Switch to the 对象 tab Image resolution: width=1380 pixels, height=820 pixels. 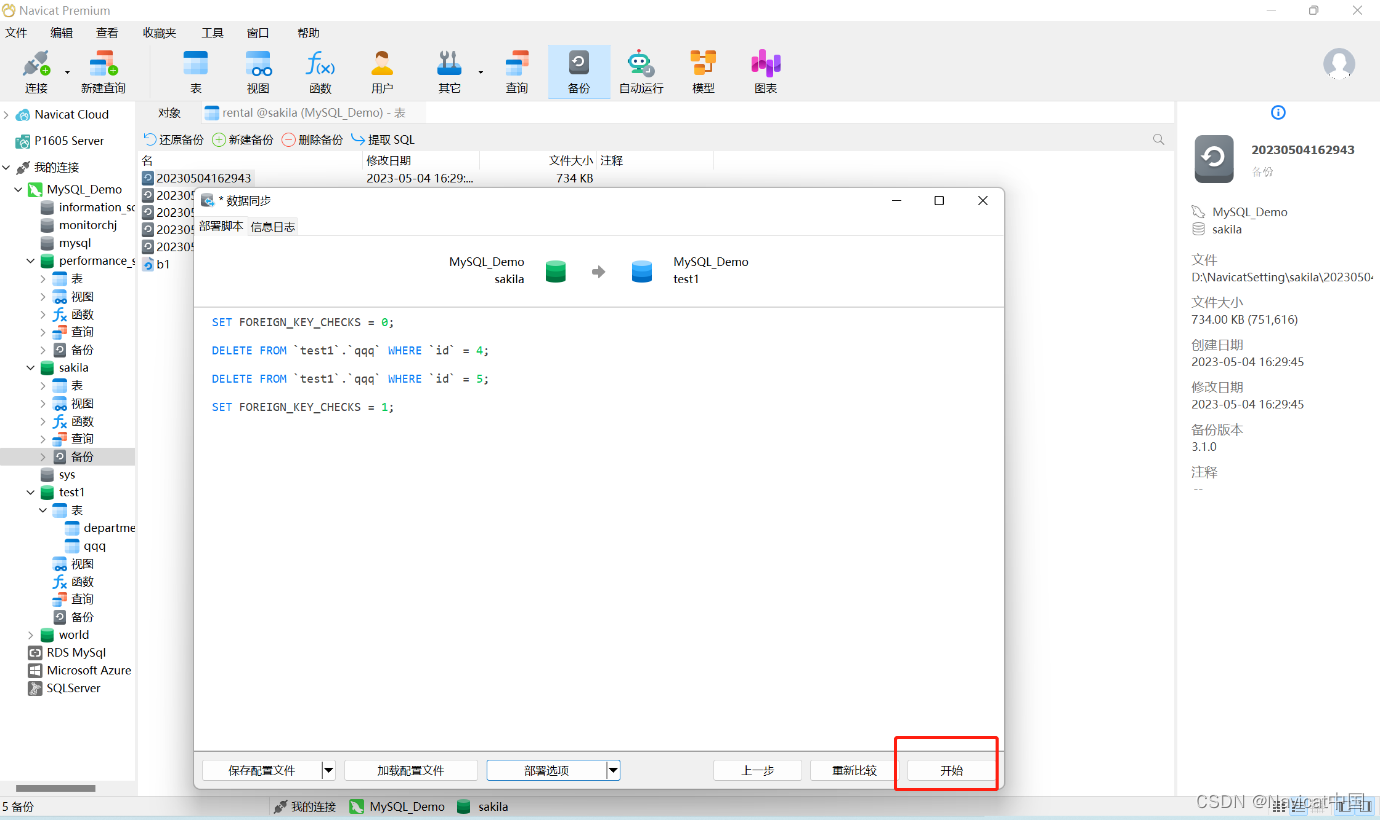pyautogui.click(x=170, y=113)
